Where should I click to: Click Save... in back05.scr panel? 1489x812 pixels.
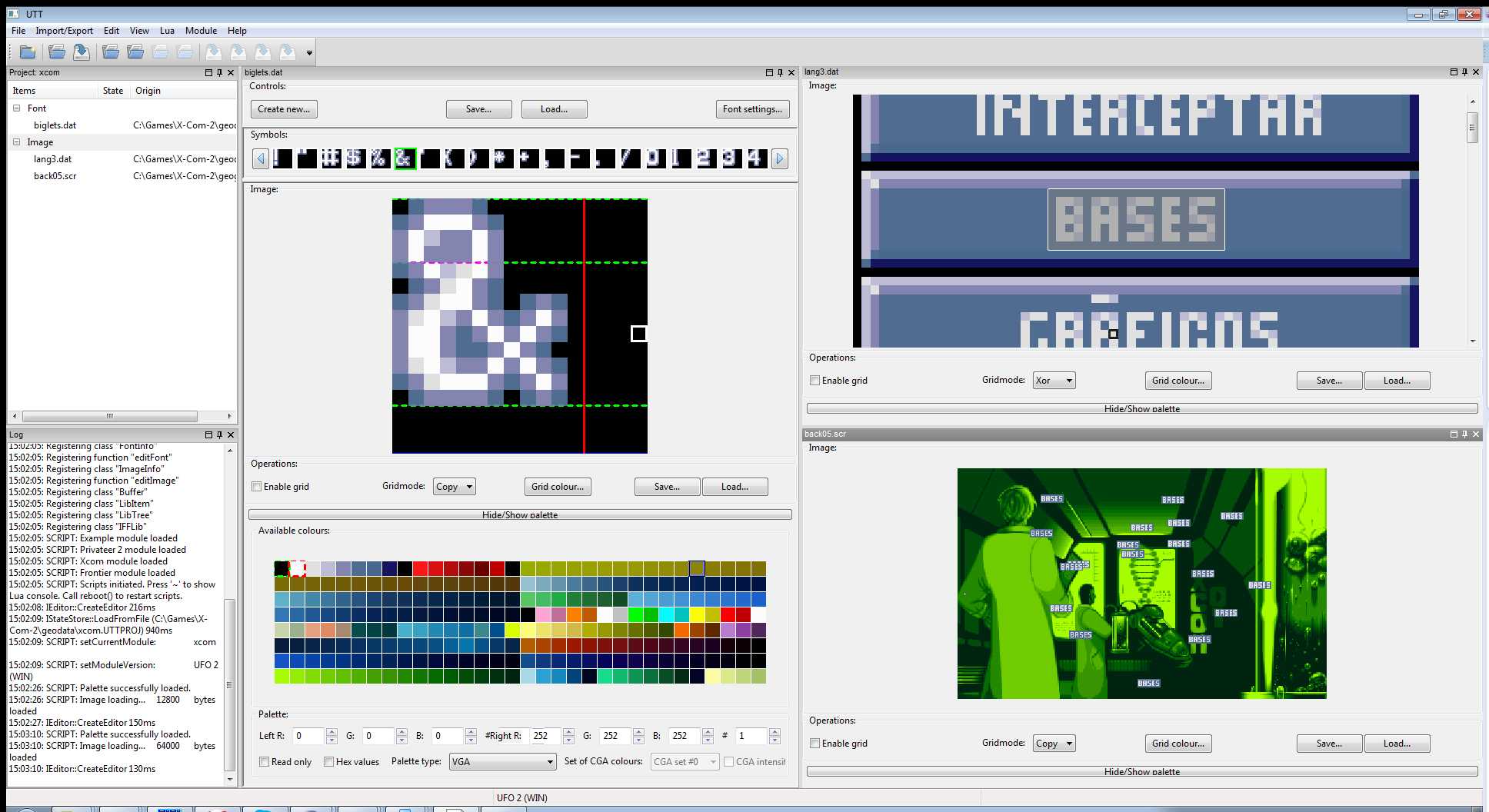click(1329, 744)
